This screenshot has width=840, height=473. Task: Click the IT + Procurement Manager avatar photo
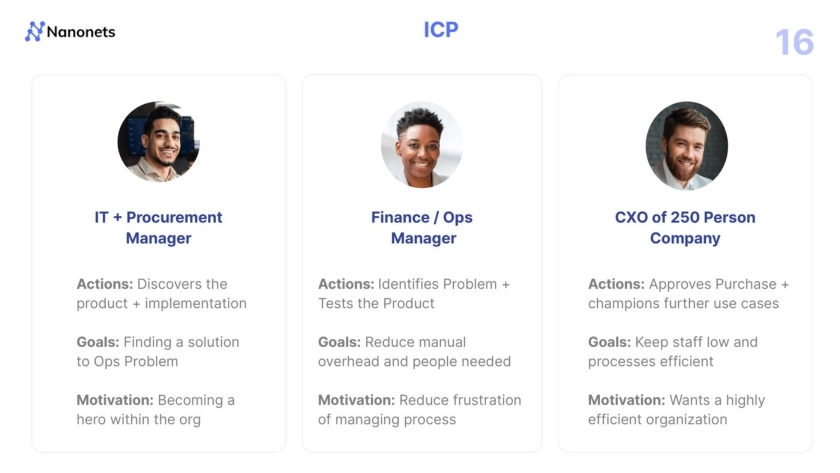point(158,142)
